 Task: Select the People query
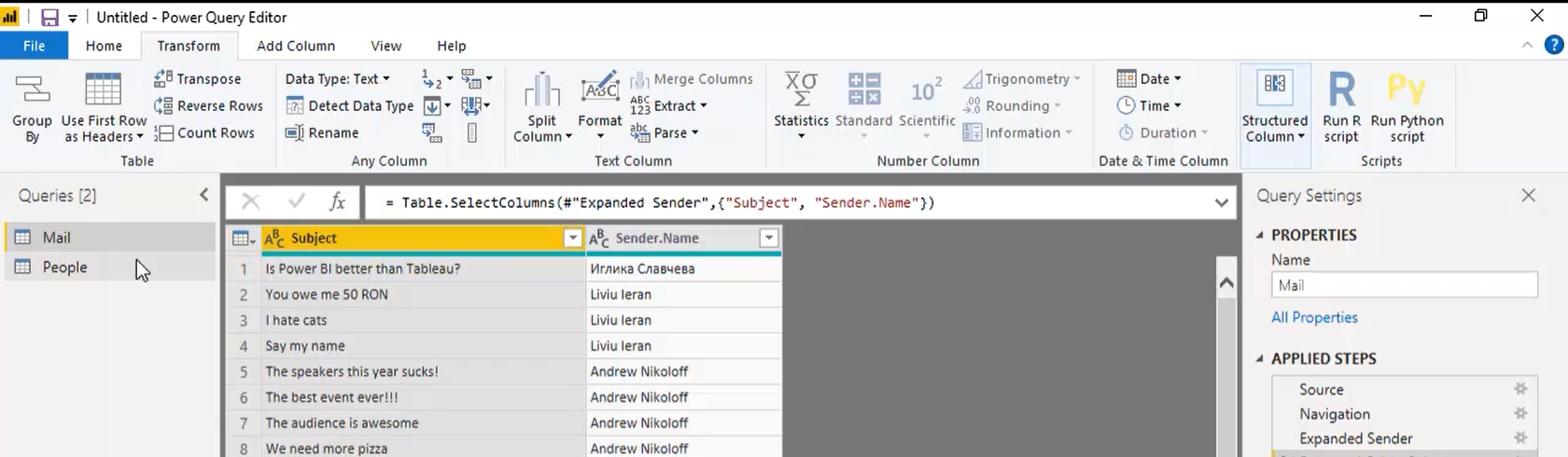point(110,267)
